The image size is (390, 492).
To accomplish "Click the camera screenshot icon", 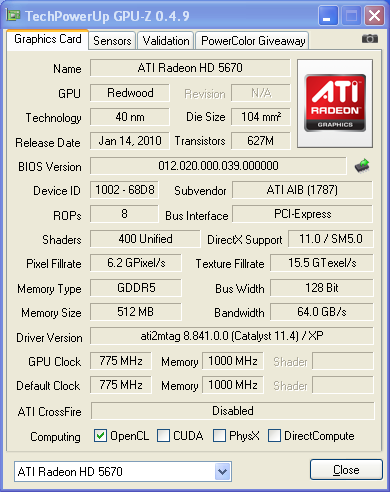I will click(370, 39).
